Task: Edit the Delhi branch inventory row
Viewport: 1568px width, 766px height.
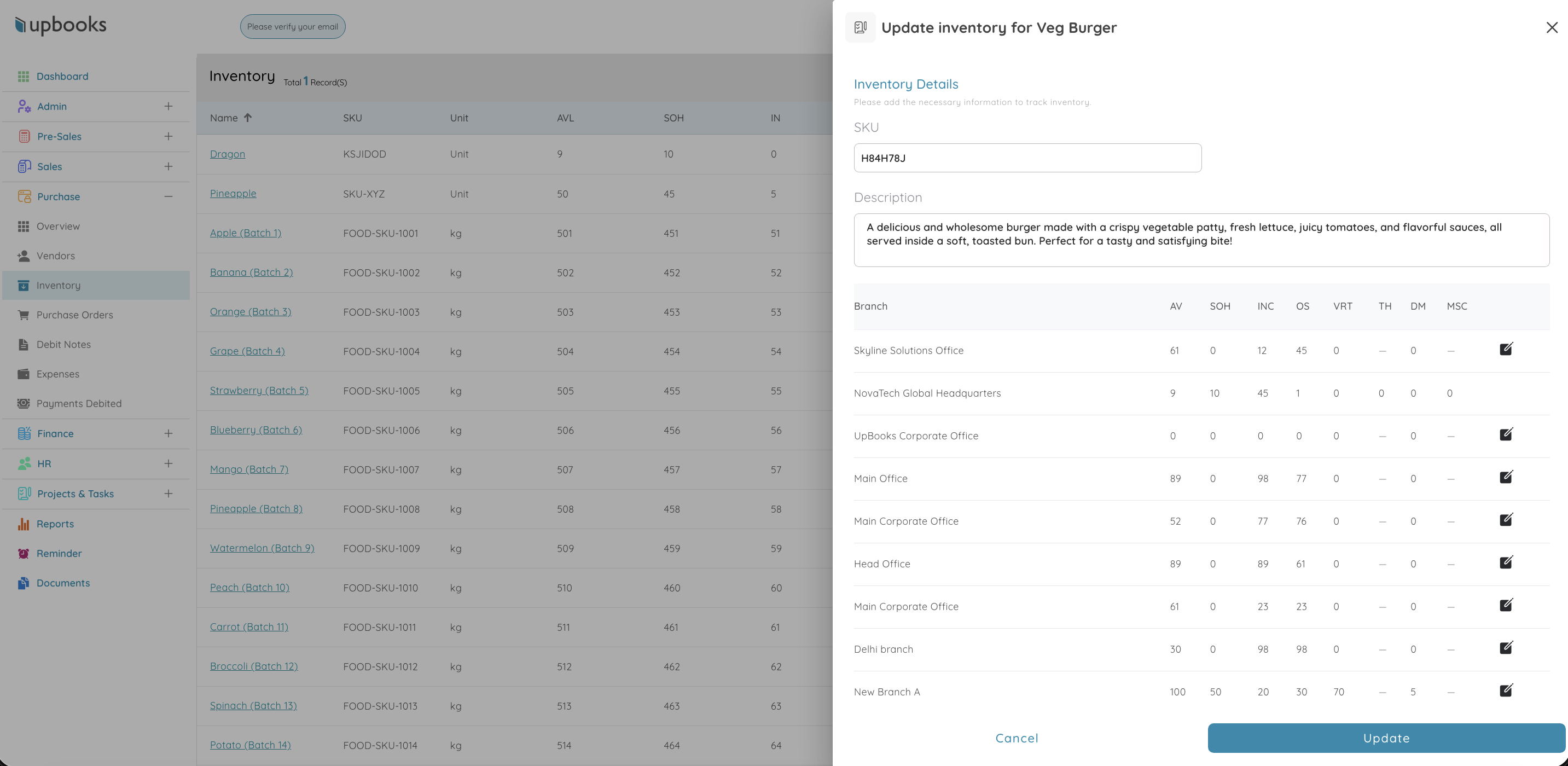Action: [x=1506, y=647]
